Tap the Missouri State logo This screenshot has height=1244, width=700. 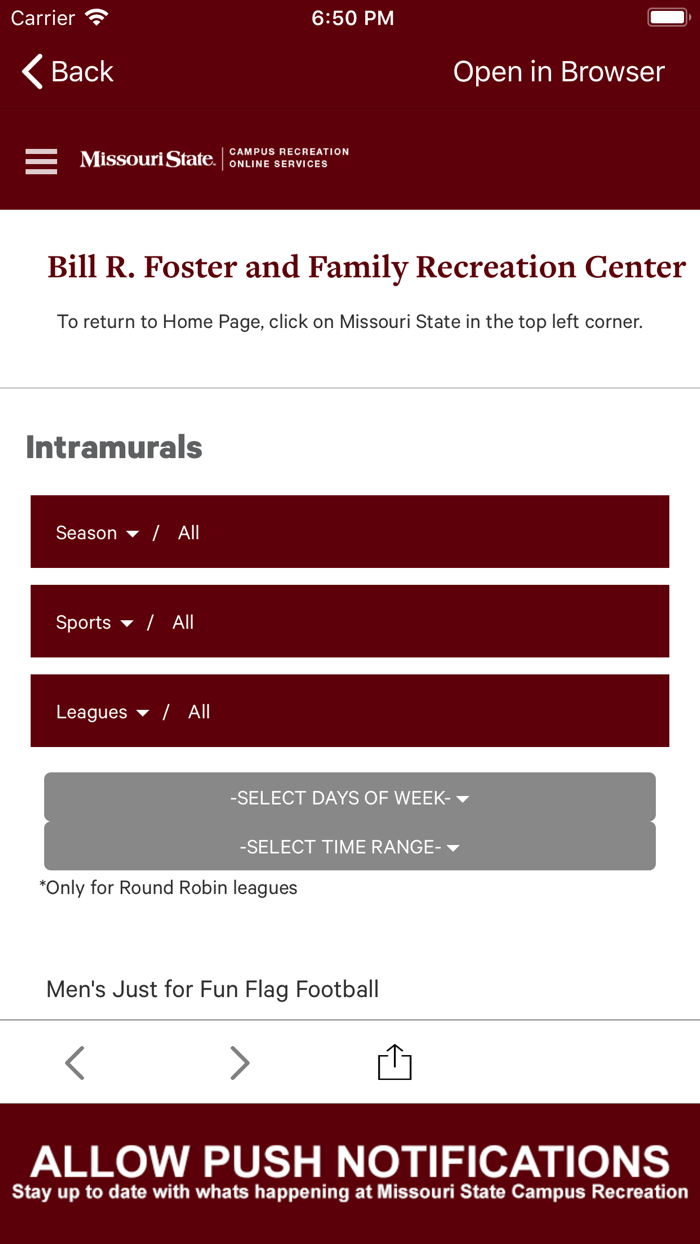point(147,159)
